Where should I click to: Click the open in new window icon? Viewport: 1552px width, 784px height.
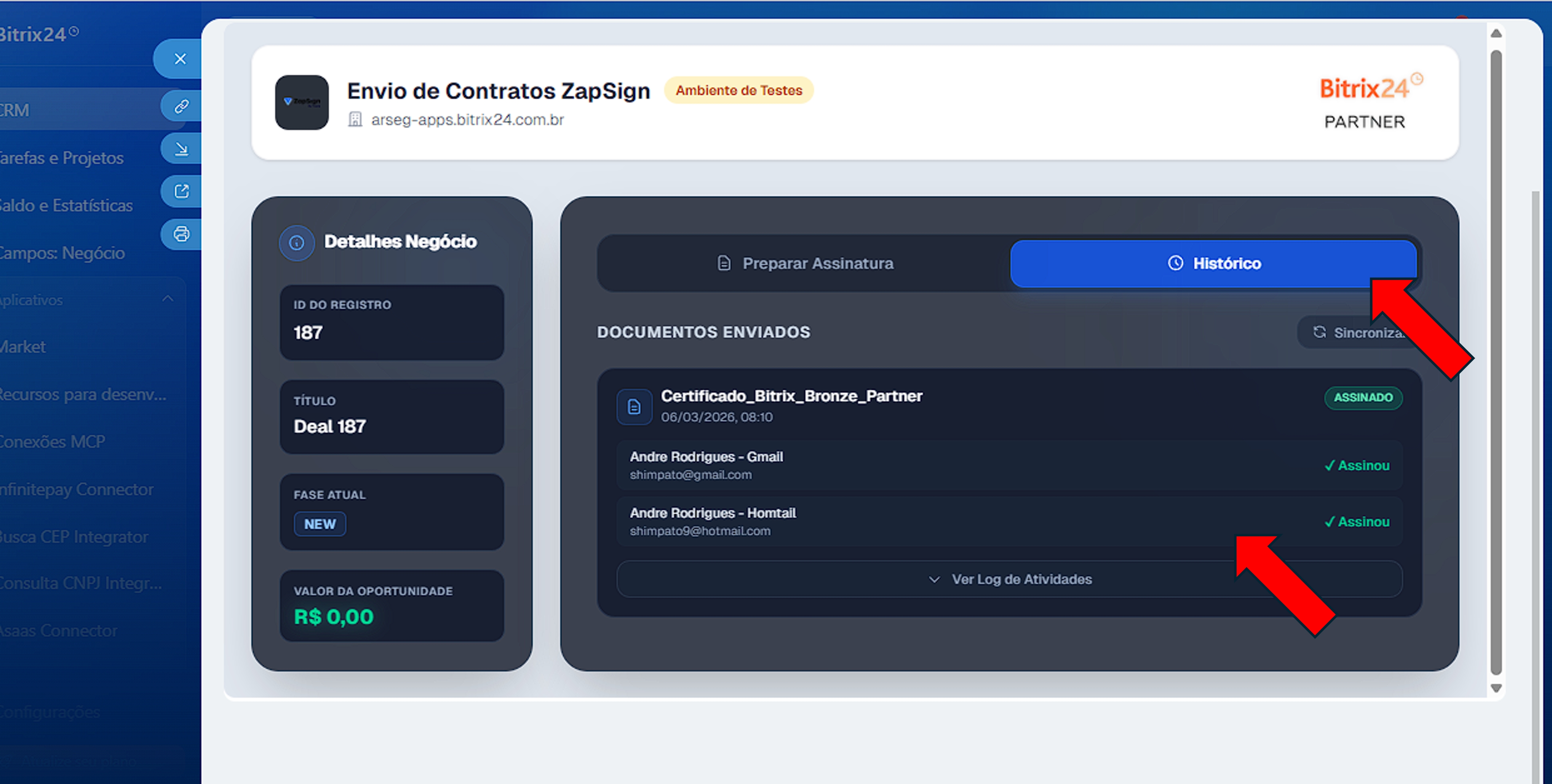[x=181, y=192]
